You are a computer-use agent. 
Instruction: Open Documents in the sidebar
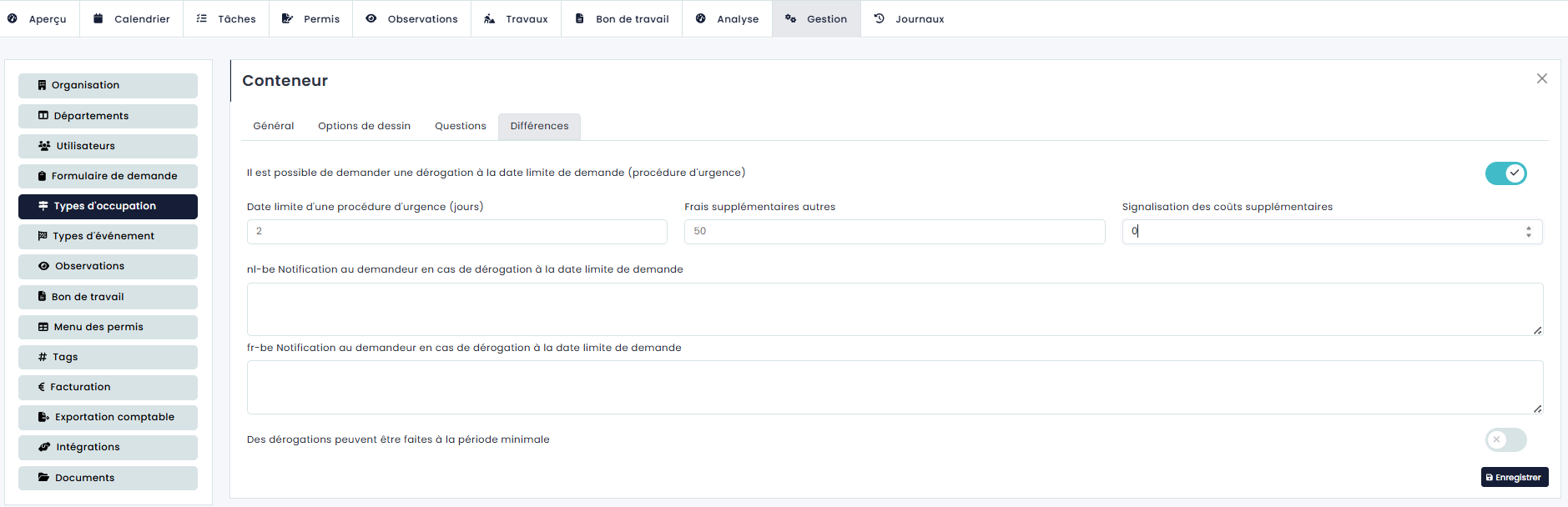click(x=108, y=478)
